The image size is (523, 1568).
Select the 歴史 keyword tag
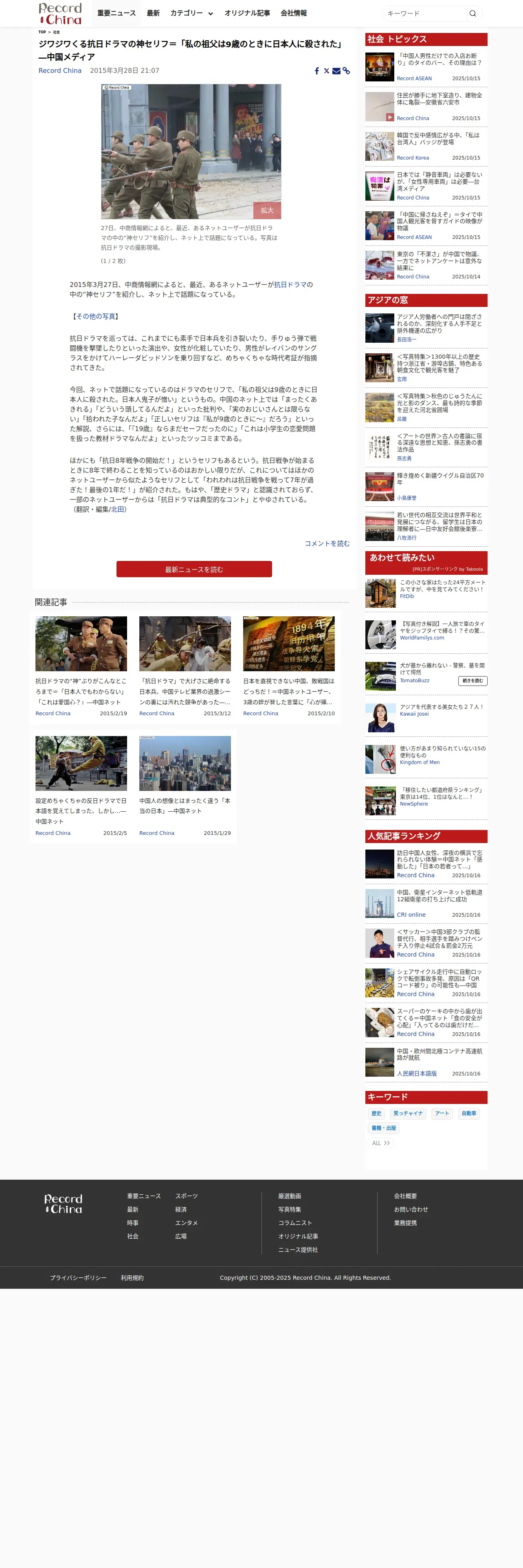[x=376, y=1113]
